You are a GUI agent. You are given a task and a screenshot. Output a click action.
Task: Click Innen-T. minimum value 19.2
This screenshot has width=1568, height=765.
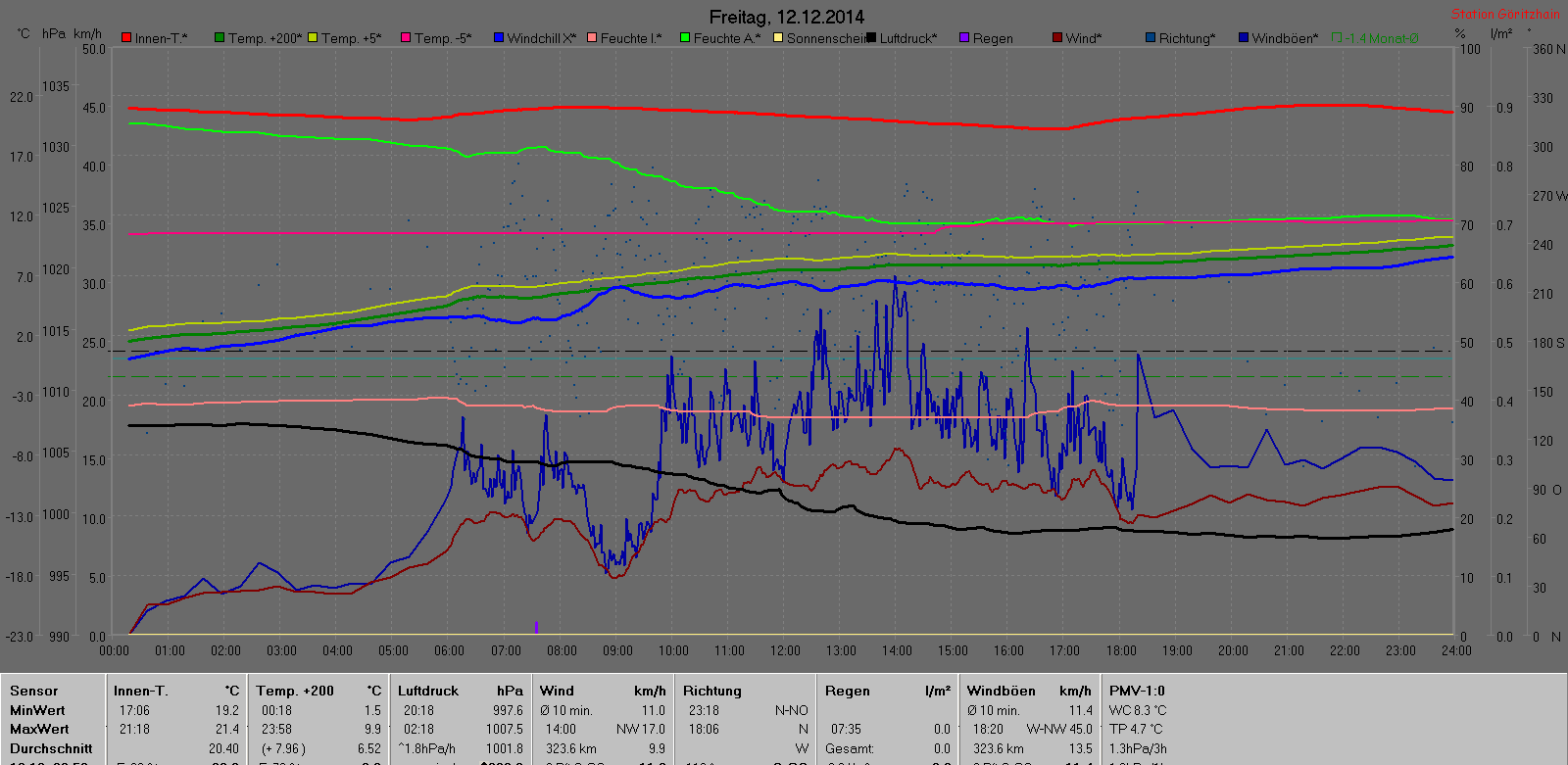[227, 710]
